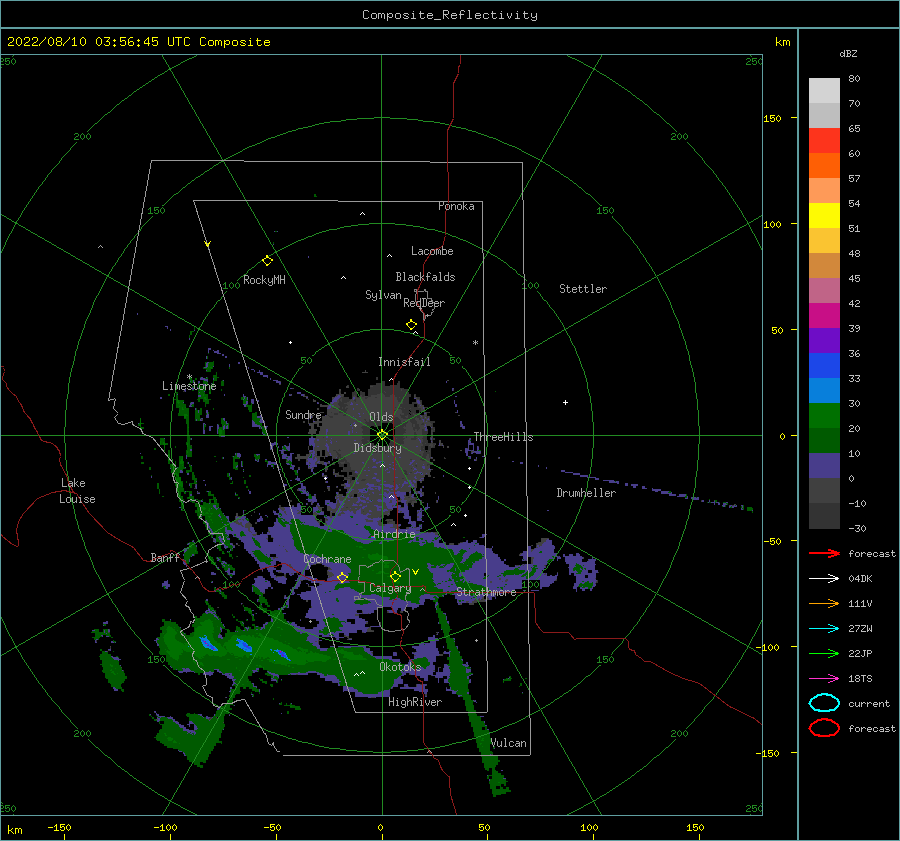
Task: Click the Vulcan city label
Action: pos(508,743)
